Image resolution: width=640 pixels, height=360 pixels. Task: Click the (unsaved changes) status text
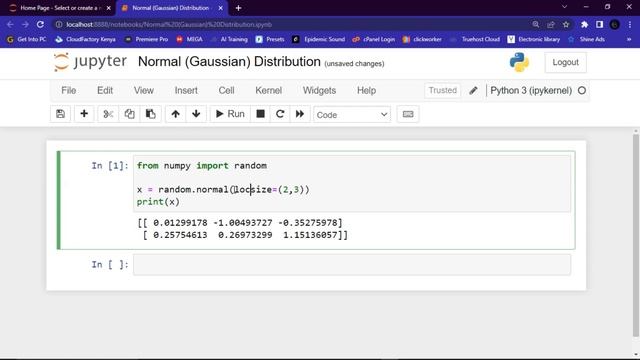pyautogui.click(x=354, y=64)
